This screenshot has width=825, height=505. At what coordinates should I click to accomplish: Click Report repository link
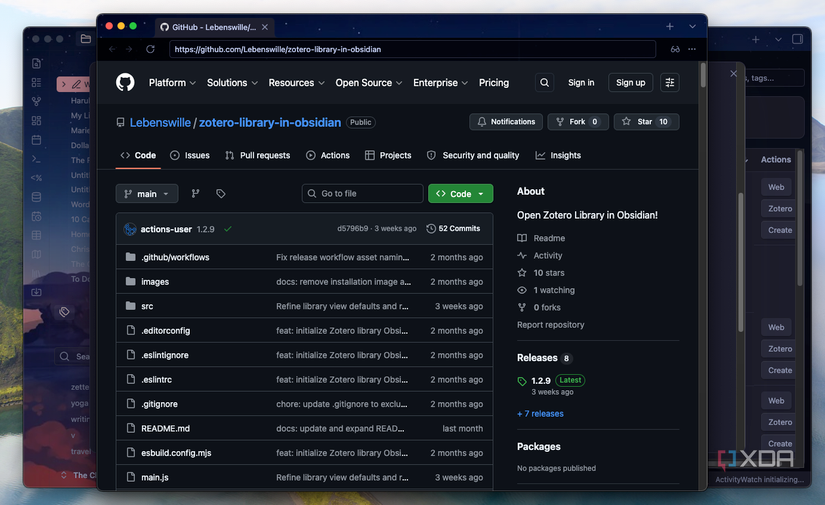pos(550,325)
